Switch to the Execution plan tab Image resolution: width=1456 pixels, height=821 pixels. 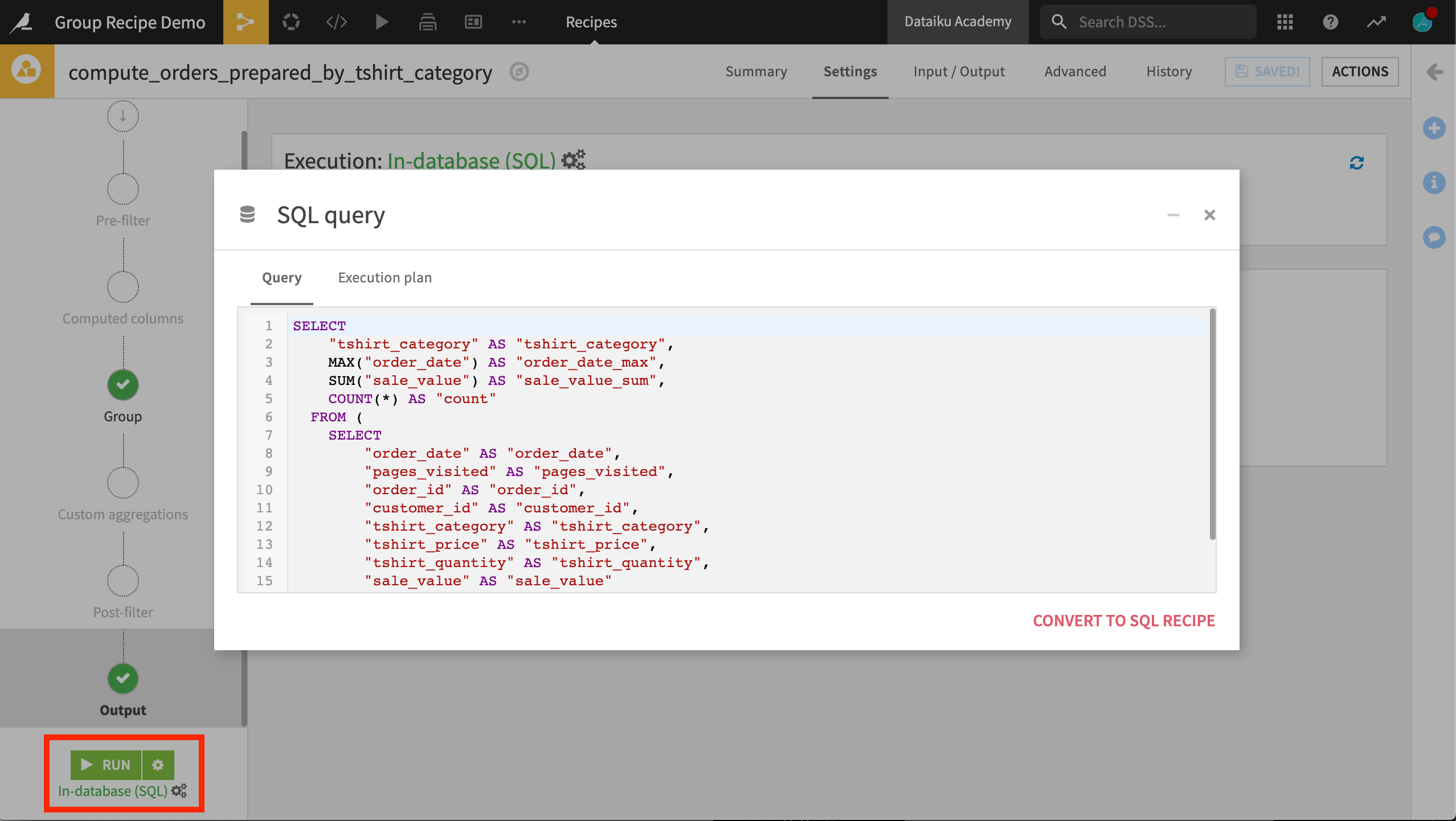385,277
